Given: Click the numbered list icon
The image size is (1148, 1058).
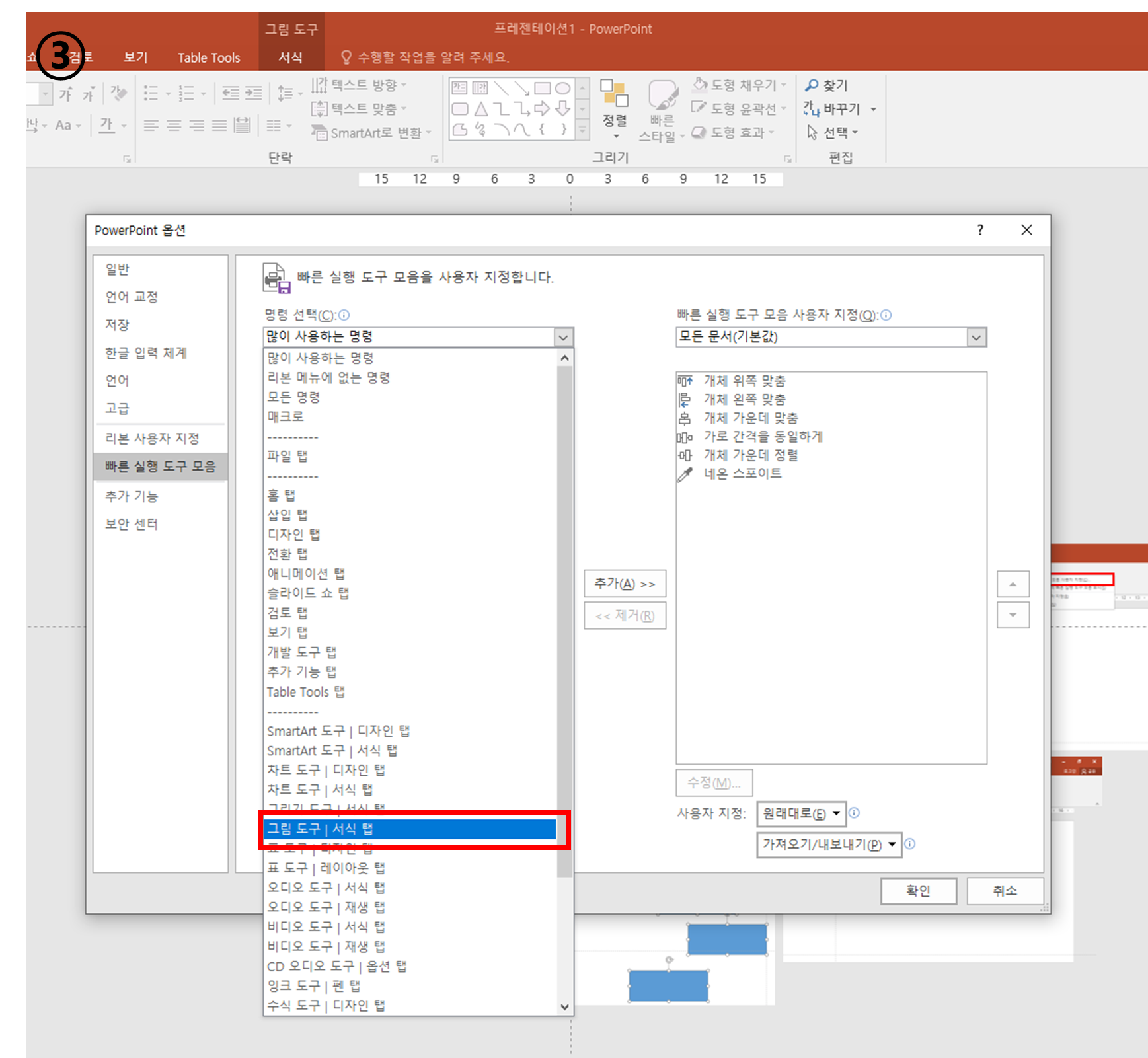Looking at the screenshot, I should pyautogui.click(x=187, y=93).
